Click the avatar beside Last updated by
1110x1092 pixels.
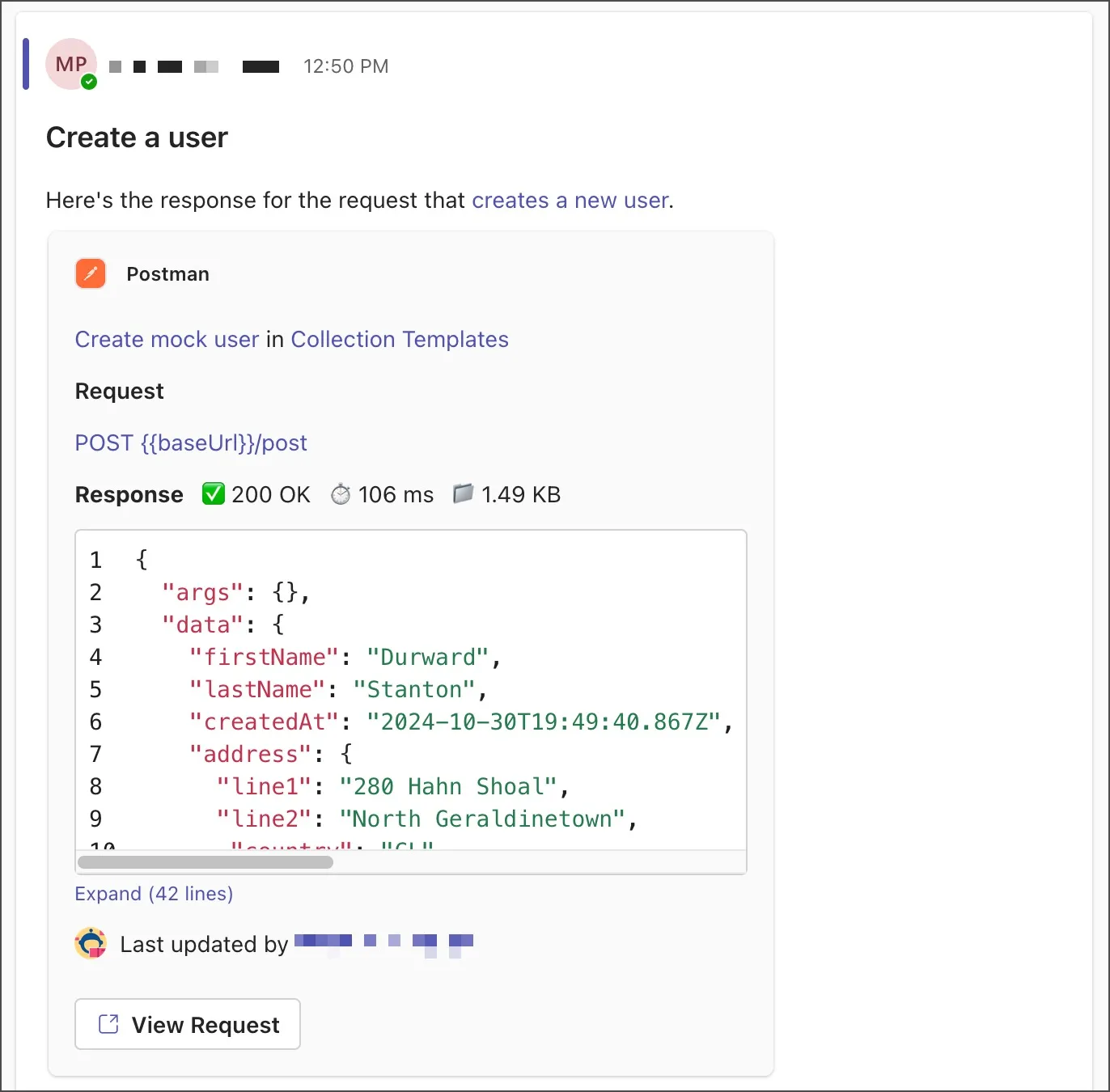point(91,943)
